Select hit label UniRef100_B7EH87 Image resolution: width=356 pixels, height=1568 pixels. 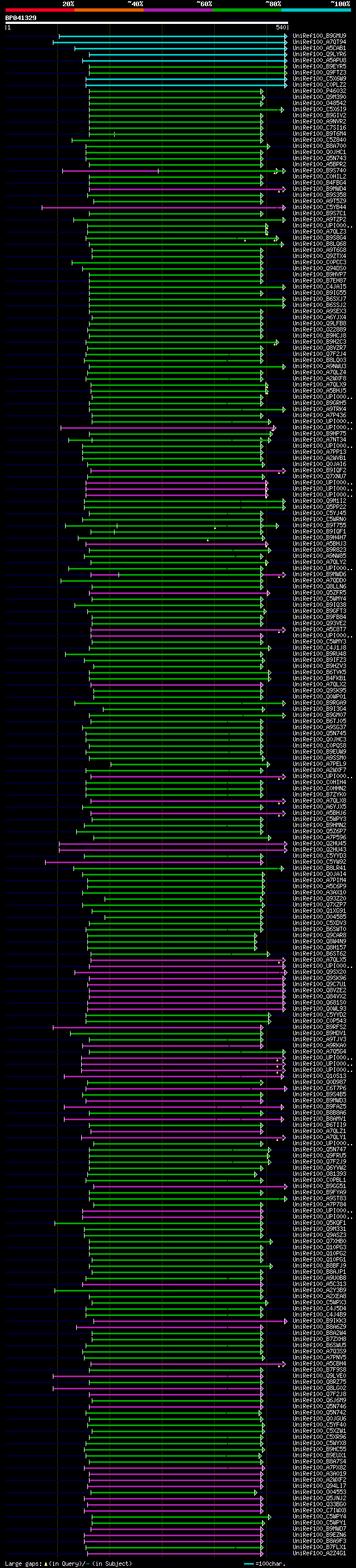point(319,280)
